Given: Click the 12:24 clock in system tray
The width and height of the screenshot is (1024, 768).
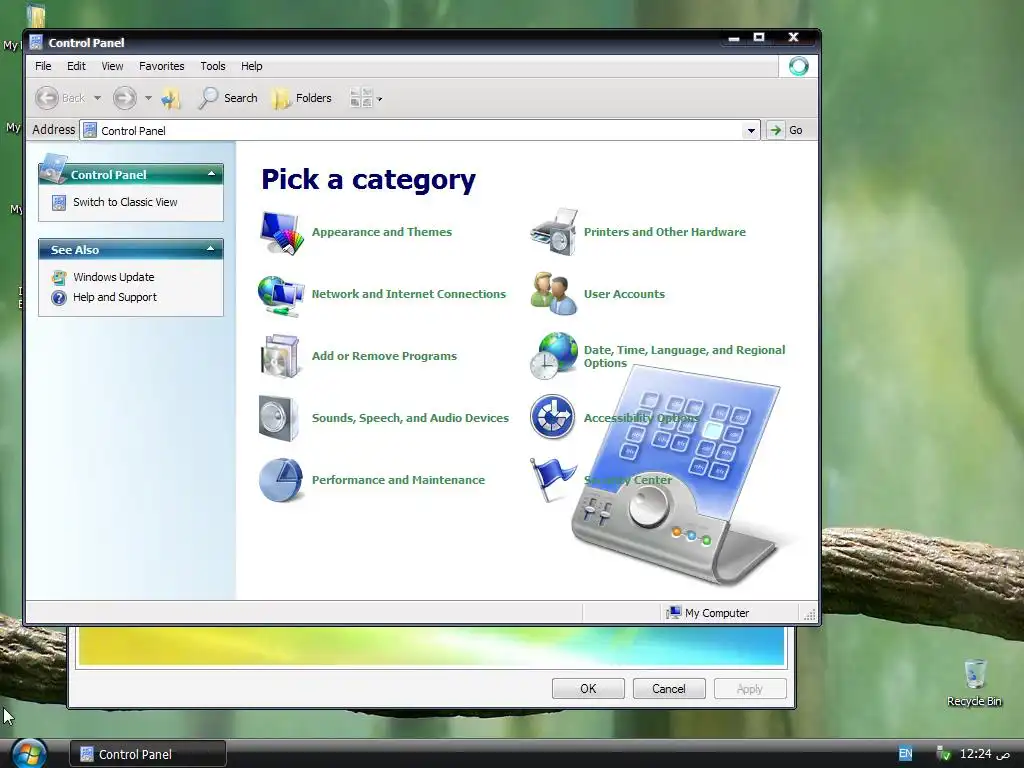Looking at the screenshot, I should pos(985,754).
